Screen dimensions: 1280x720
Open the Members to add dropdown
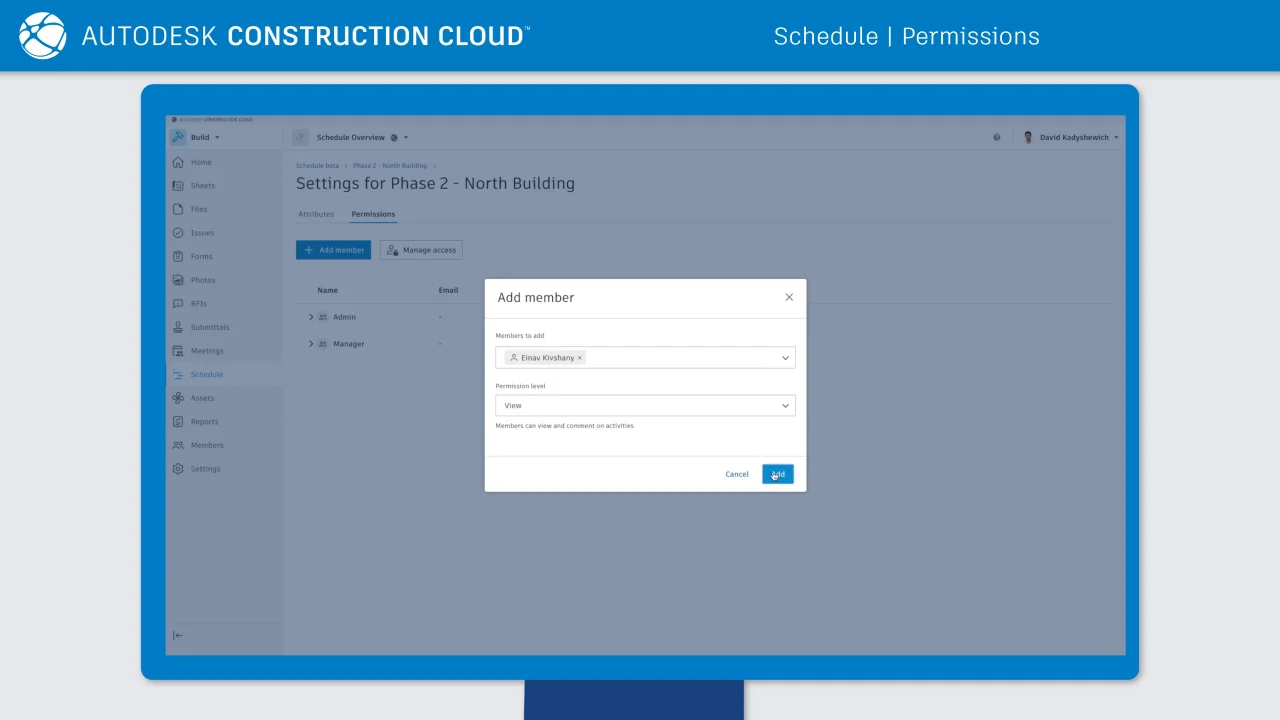785,358
